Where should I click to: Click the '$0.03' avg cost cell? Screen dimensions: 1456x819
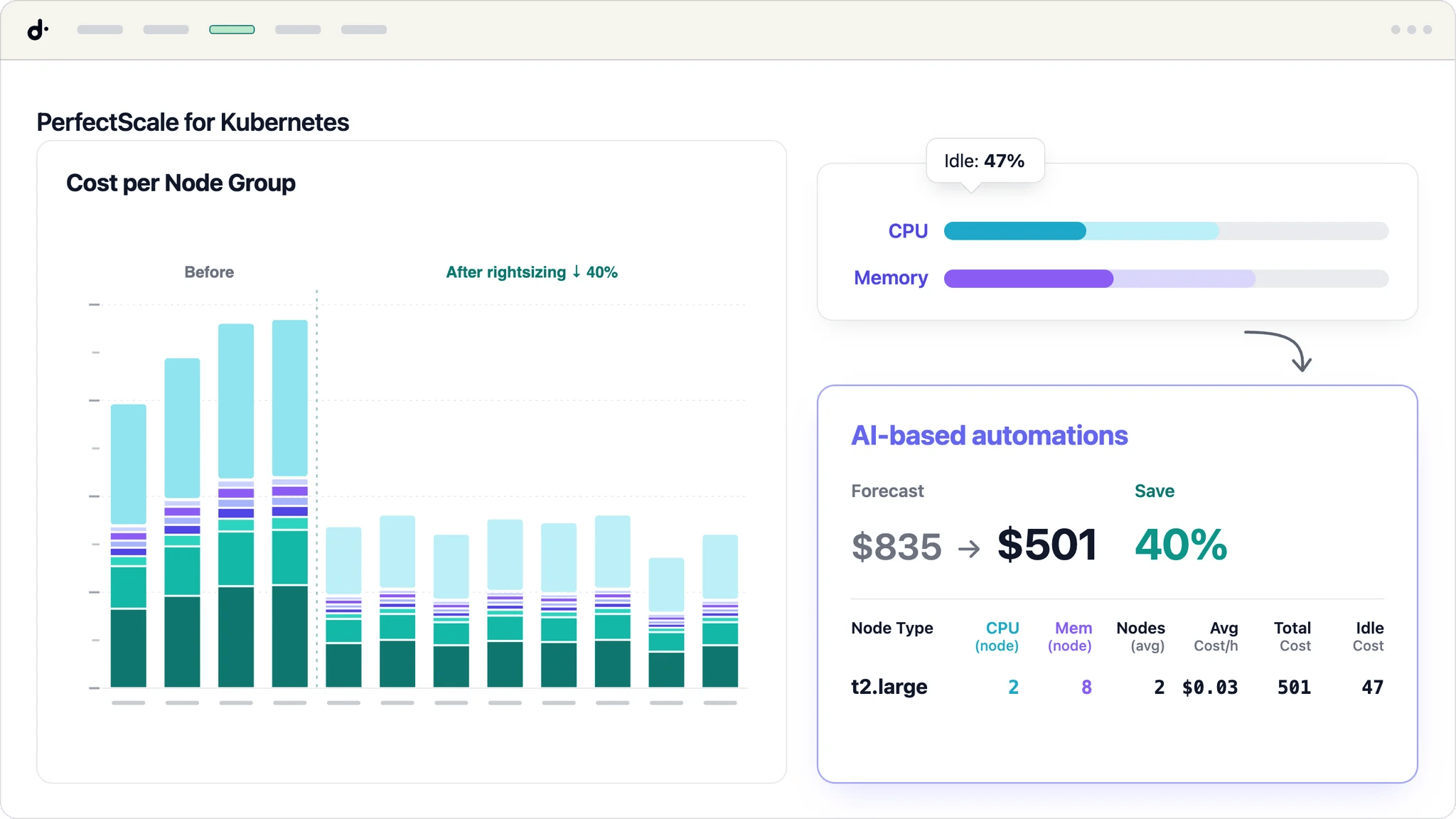[1210, 687]
